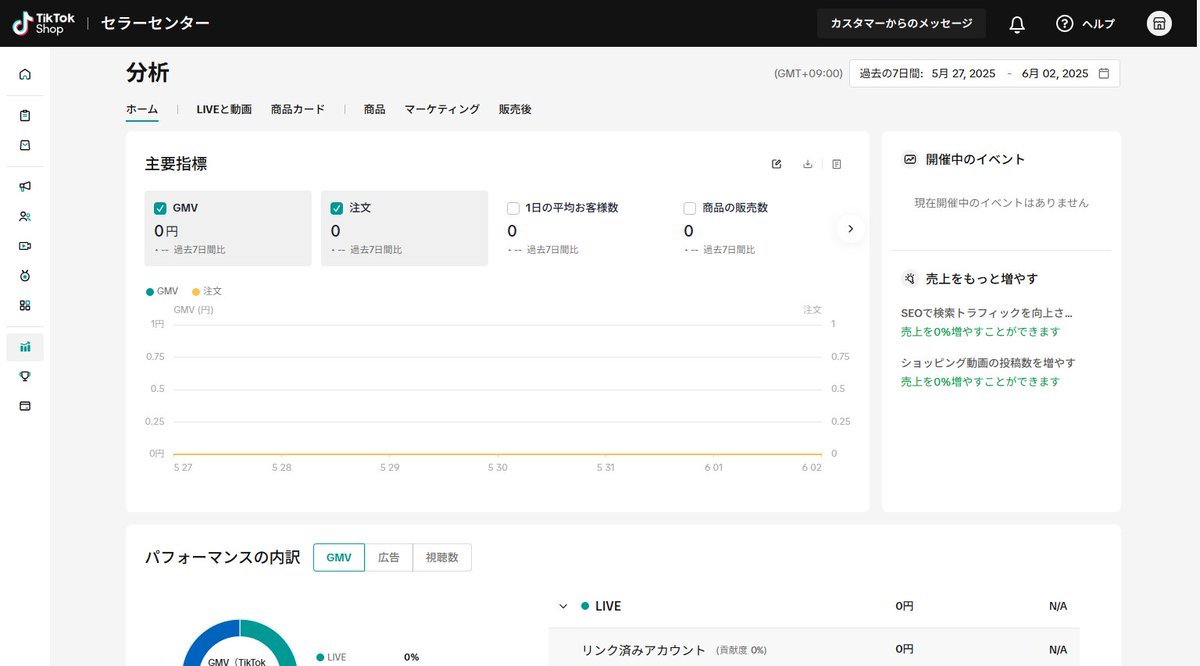The image size is (1200, 666).
Task: Select the 視聴数 performance breakdown button
Action: [x=442, y=558]
